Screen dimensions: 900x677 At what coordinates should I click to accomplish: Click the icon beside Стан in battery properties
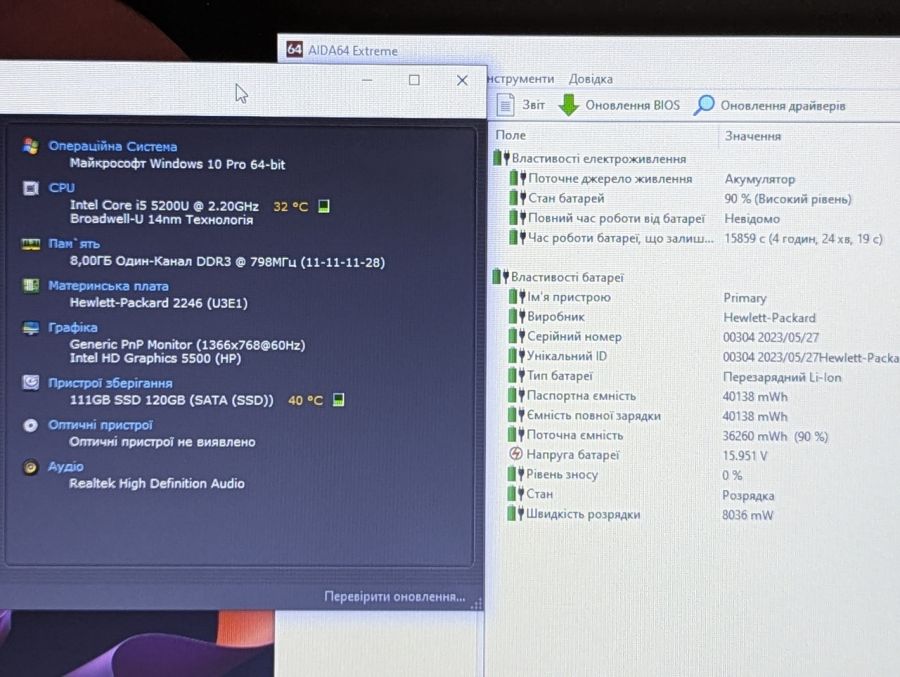point(515,493)
